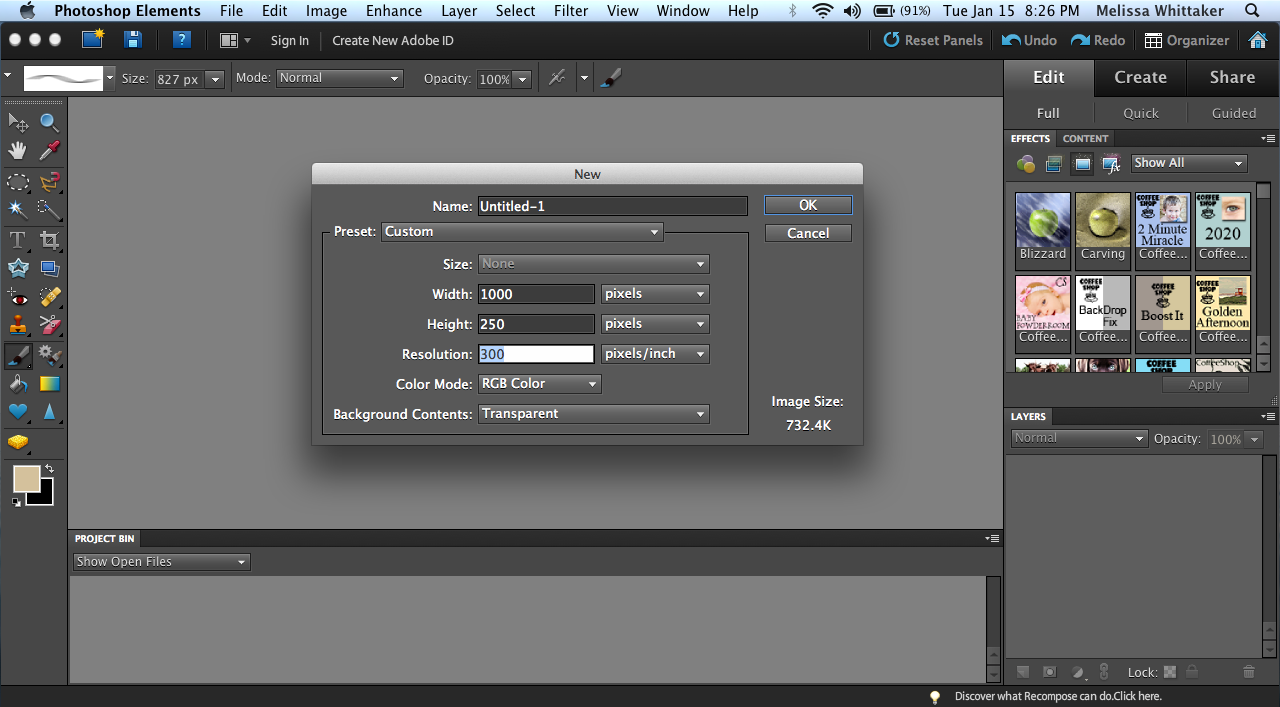Screen dimensions: 1280x707
Task: Reset to default colors mini swatch
Action: click(x=16, y=502)
